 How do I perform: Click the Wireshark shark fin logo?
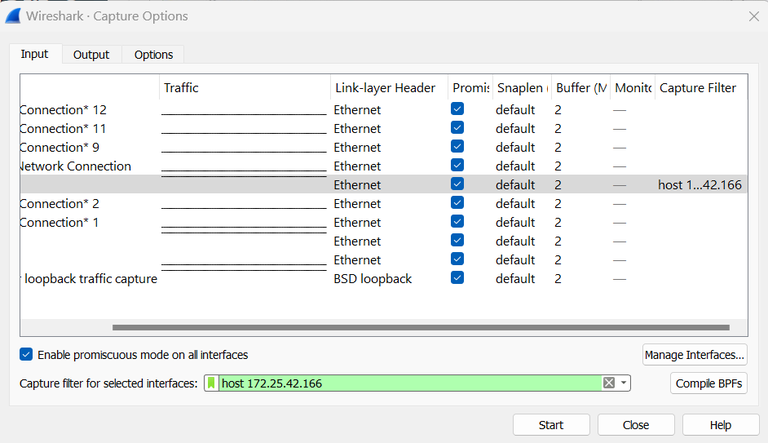tap(14, 16)
